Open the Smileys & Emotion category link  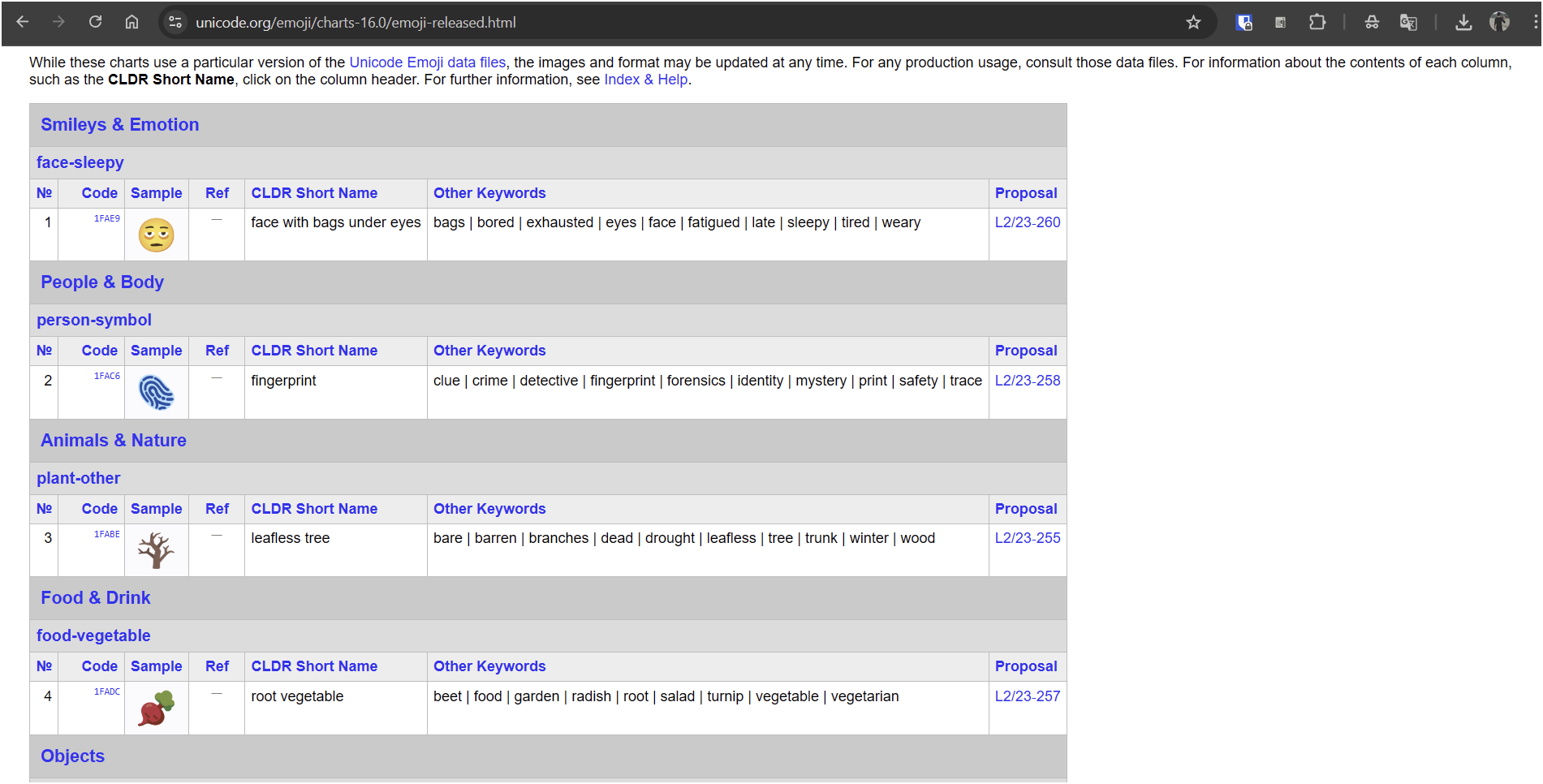click(120, 125)
